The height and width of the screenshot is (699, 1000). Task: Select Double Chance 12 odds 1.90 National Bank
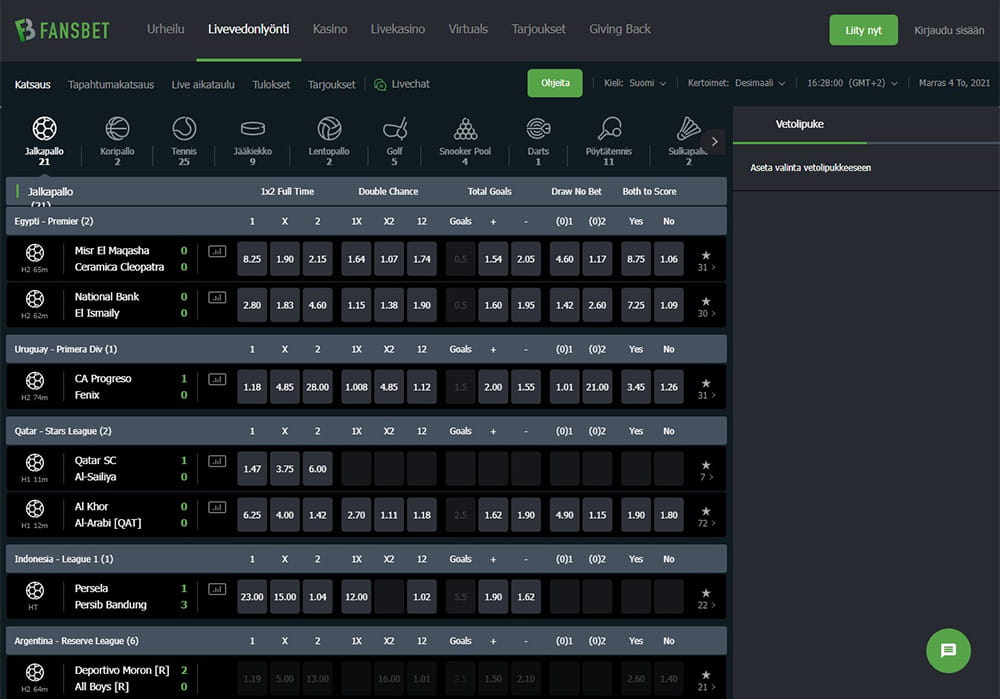pos(422,305)
